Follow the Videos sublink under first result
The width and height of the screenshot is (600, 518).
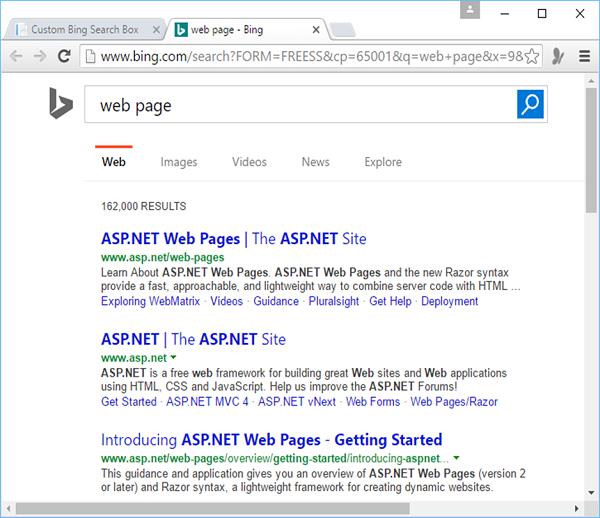click(x=227, y=301)
